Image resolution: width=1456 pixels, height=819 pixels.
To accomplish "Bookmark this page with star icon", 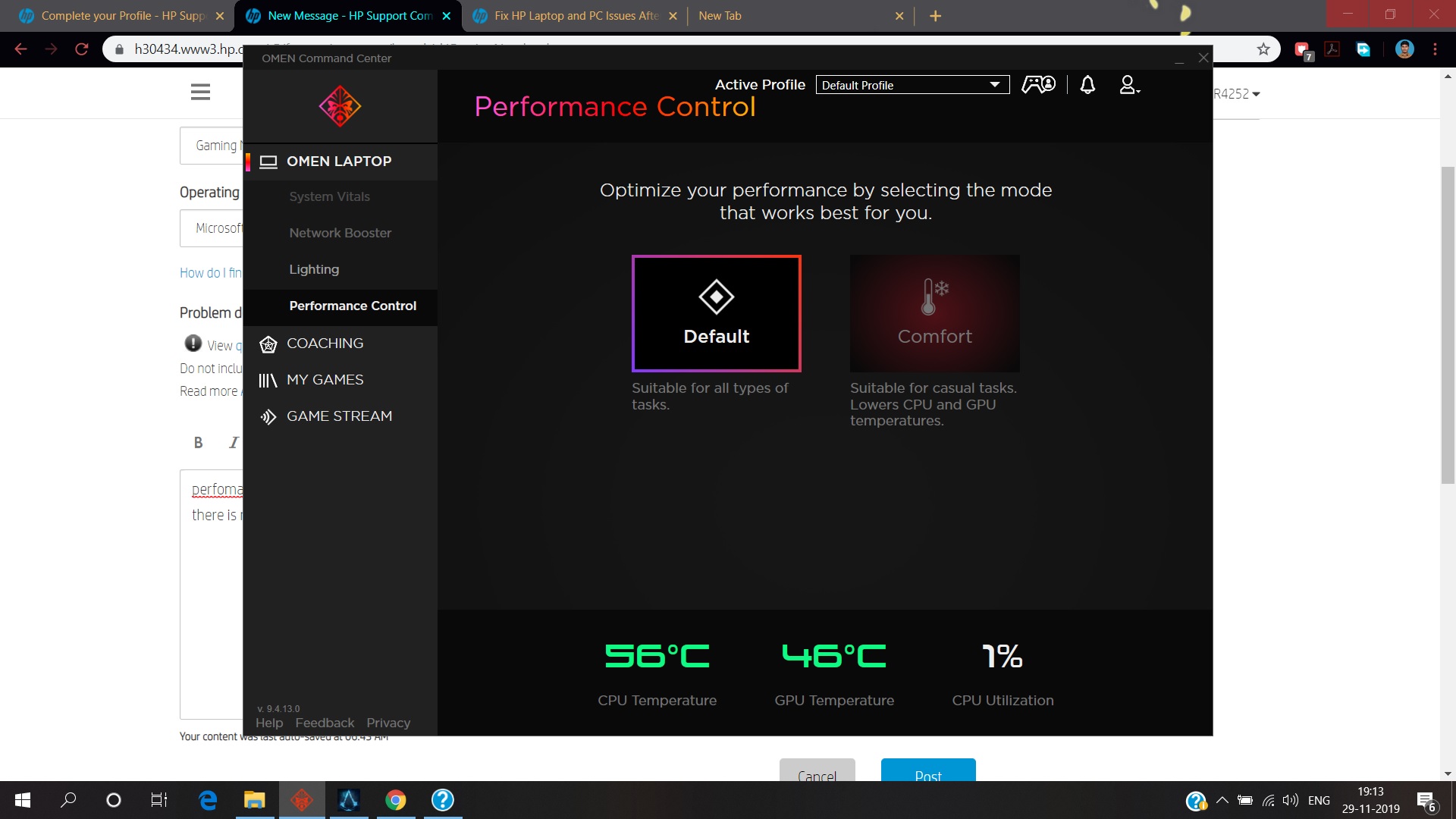I will [x=1263, y=49].
